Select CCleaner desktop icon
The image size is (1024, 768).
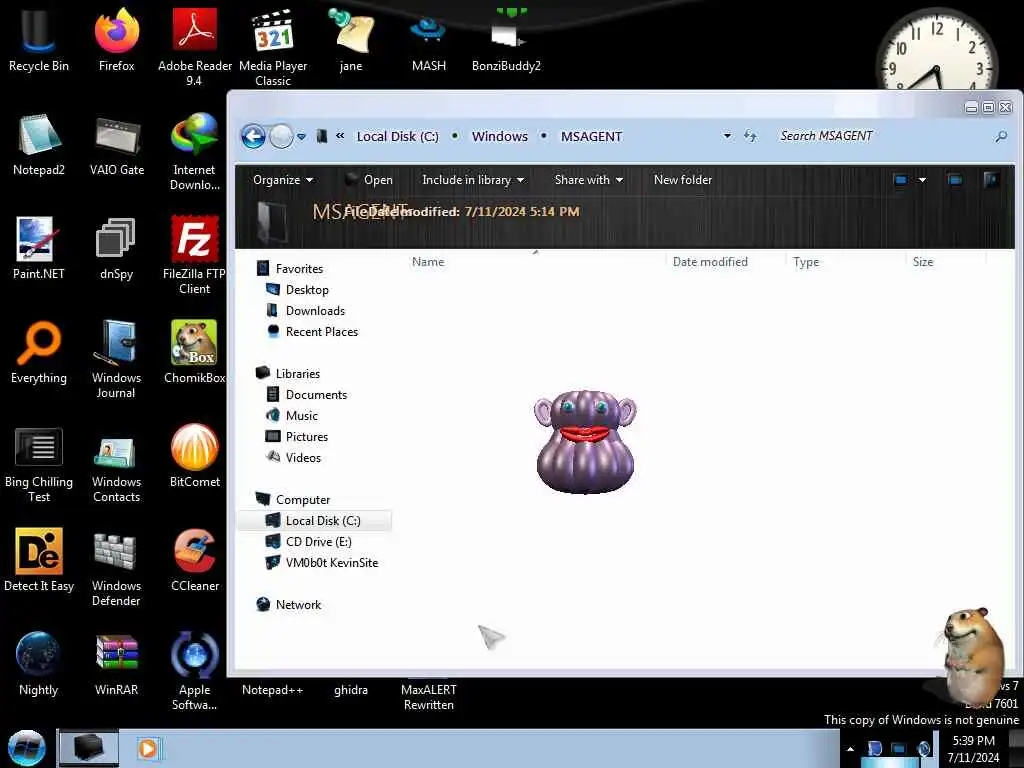click(x=194, y=560)
